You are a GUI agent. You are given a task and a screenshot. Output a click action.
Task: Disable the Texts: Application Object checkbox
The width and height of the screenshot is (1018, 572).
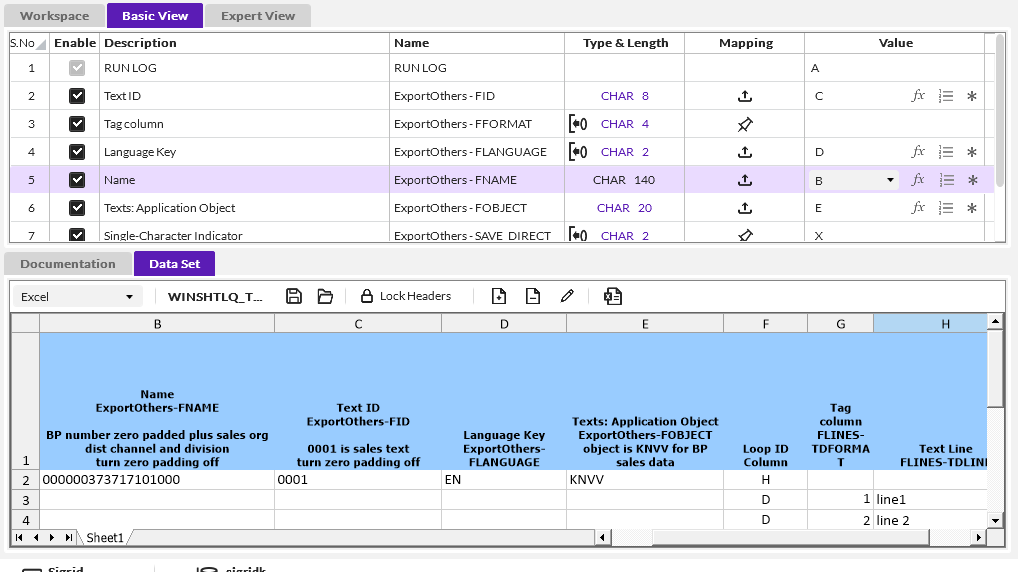(76, 208)
